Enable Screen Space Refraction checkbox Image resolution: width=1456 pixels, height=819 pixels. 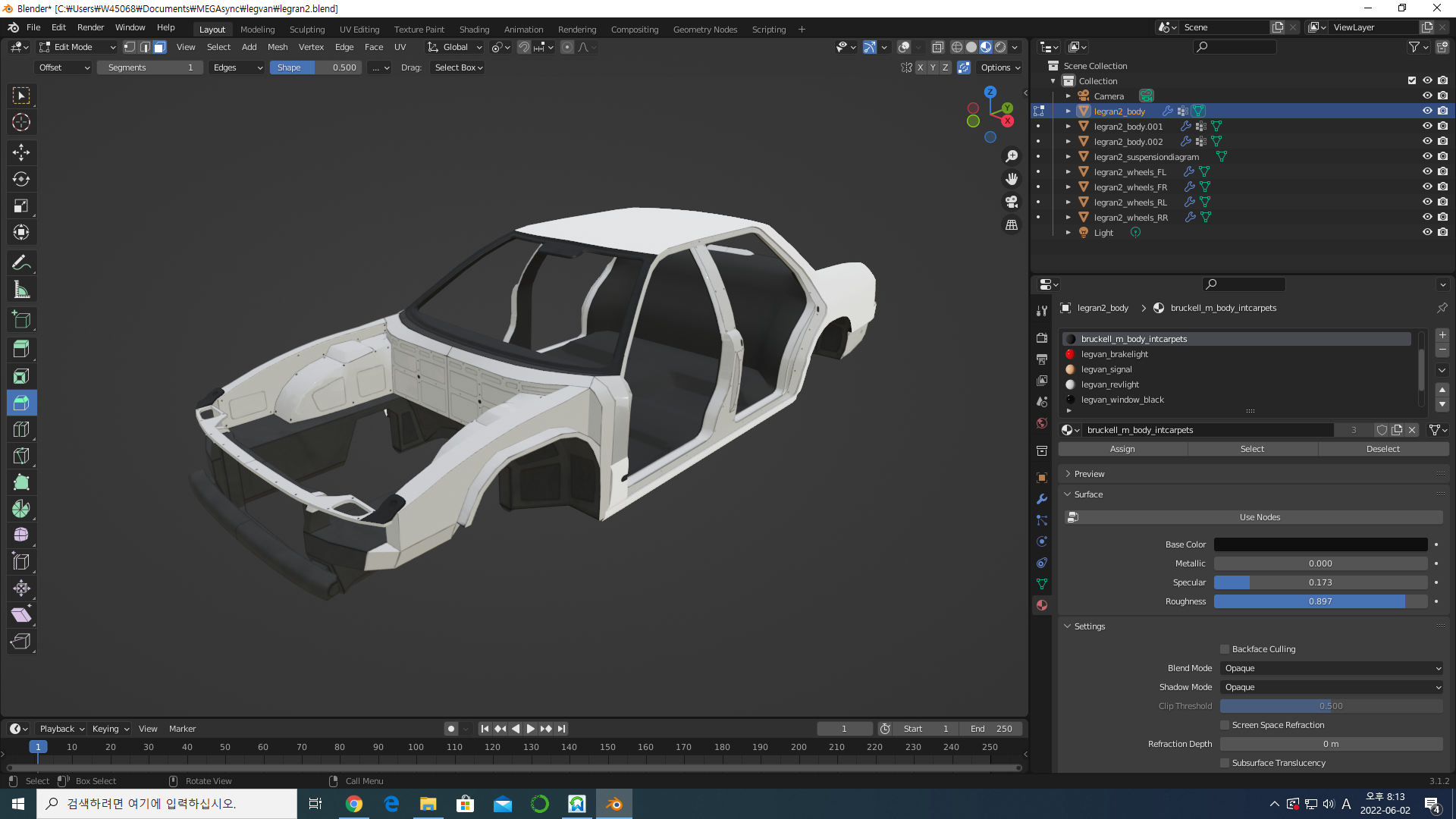pyautogui.click(x=1225, y=725)
